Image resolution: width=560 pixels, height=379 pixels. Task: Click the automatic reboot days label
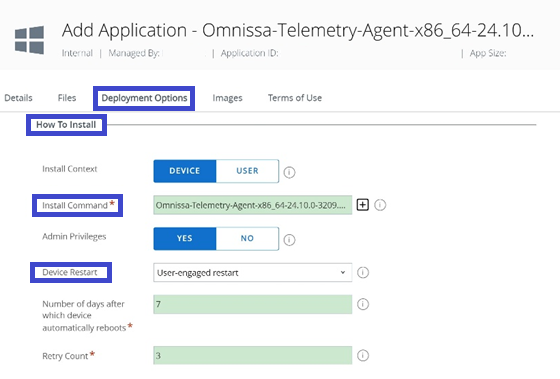[84, 316]
